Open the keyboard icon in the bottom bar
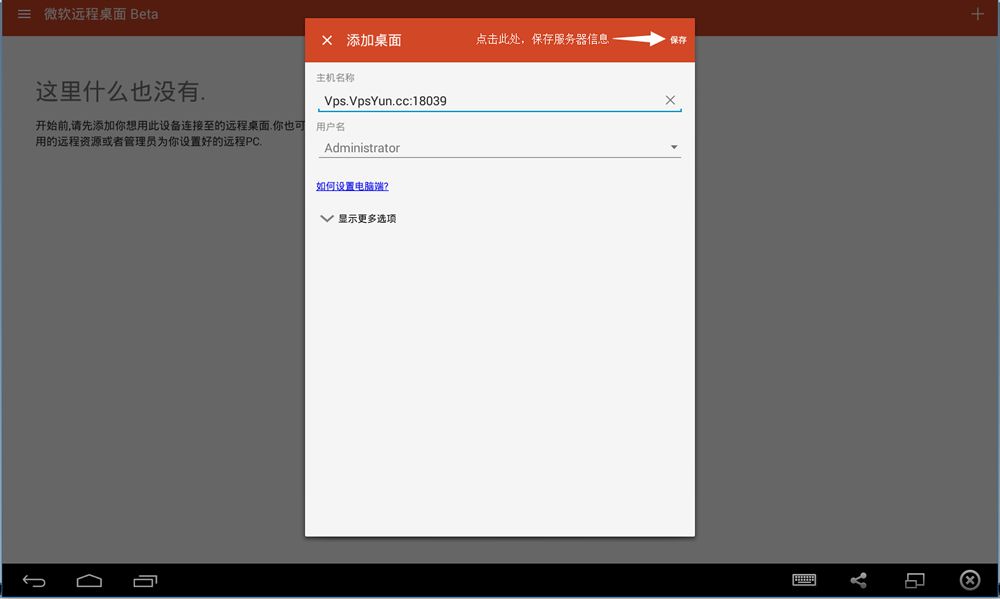The image size is (1000, 599). click(804, 580)
